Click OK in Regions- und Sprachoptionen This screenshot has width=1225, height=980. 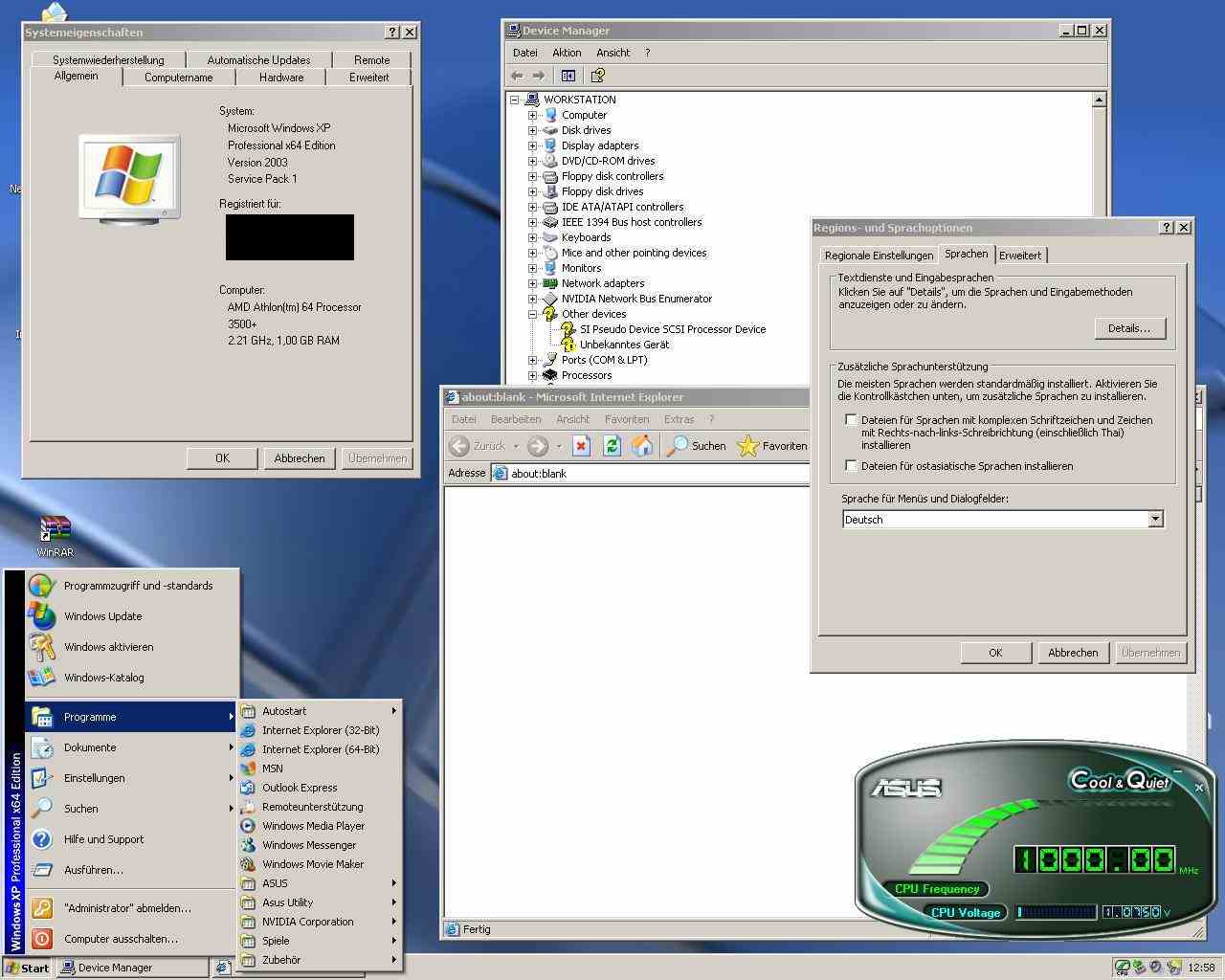(995, 653)
